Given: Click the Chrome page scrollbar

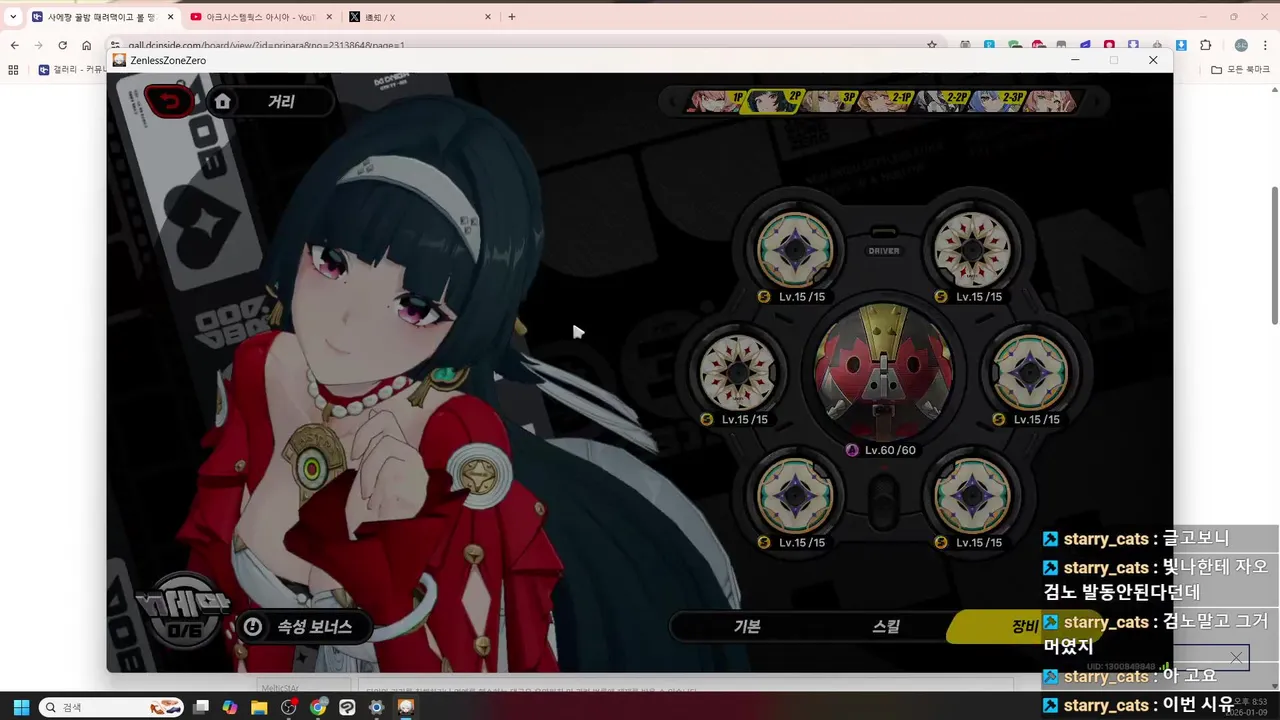Looking at the screenshot, I should [x=1274, y=255].
